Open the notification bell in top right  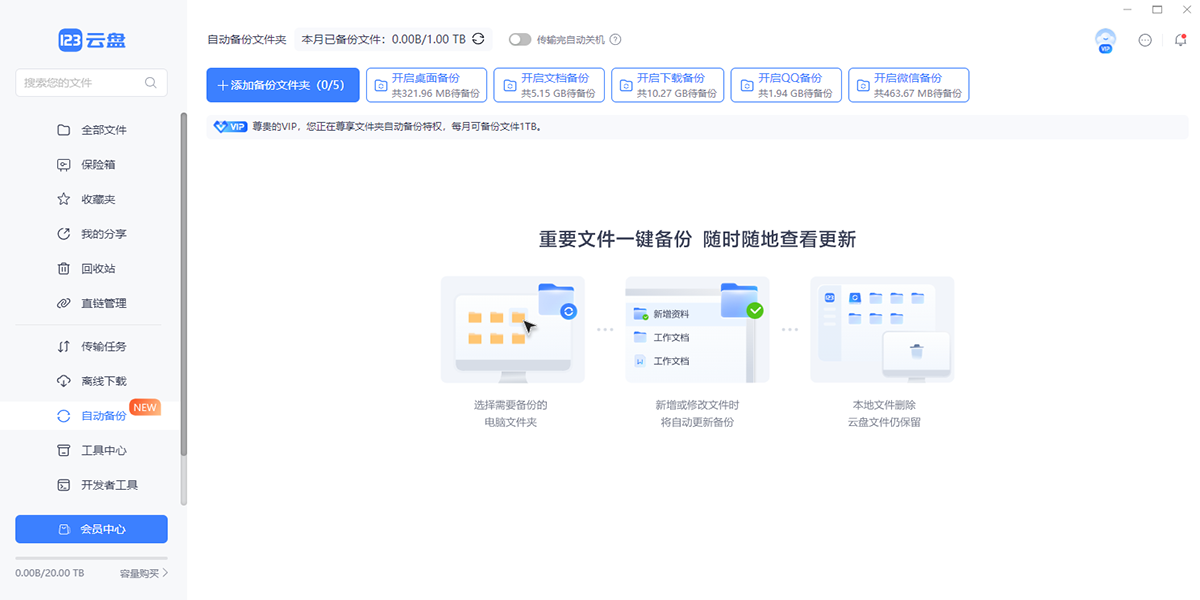coord(1180,40)
